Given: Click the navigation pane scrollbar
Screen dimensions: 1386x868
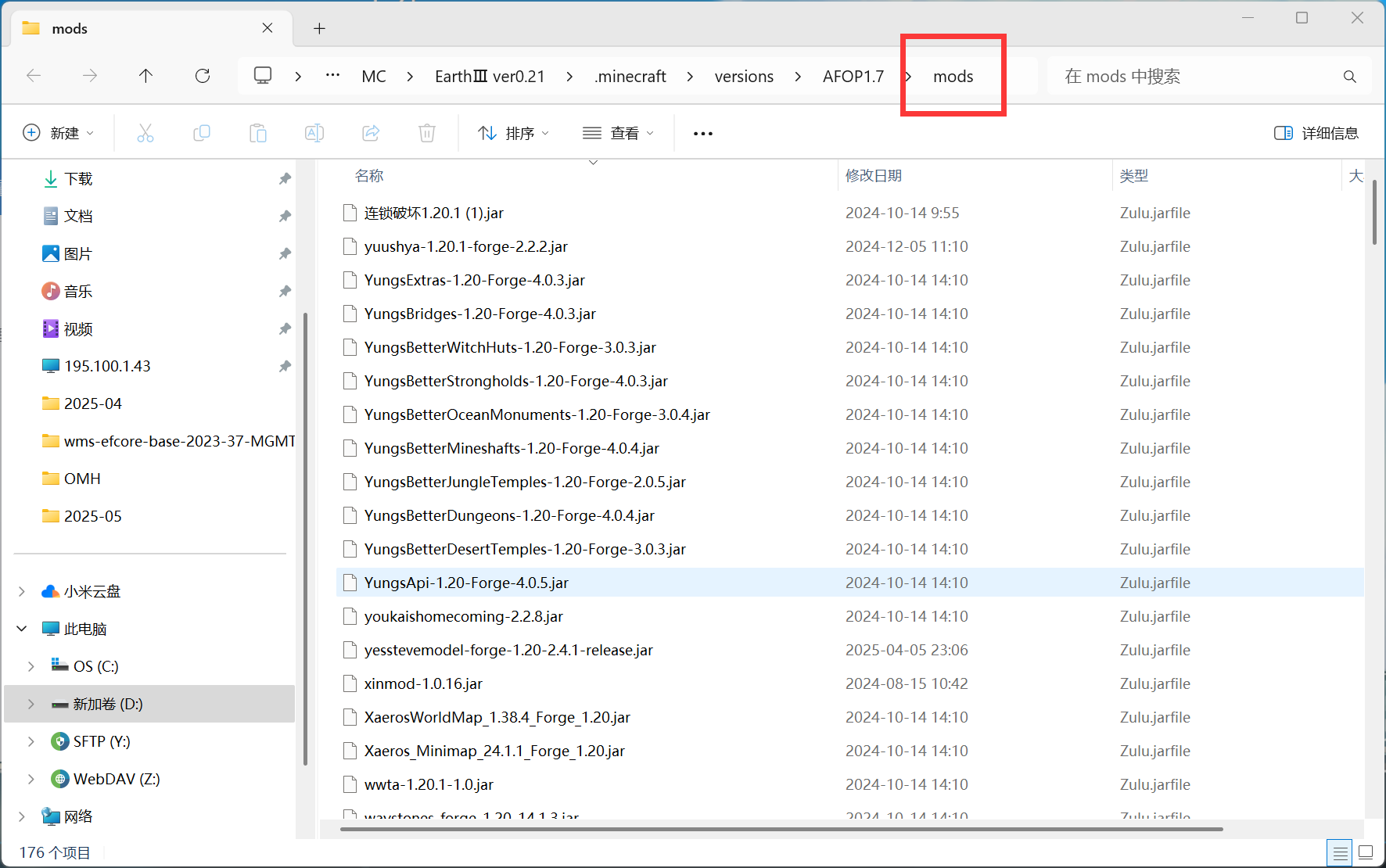Looking at the screenshot, I should click(305, 540).
